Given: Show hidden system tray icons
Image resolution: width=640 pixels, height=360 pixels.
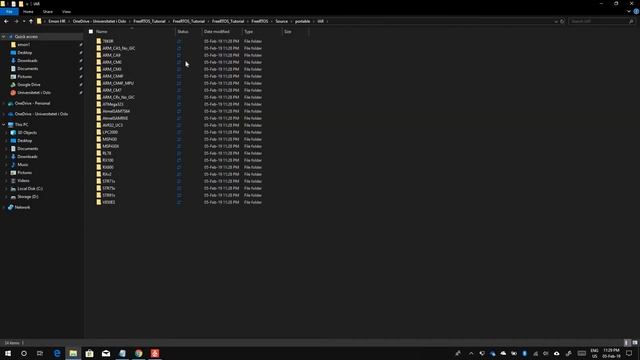Looking at the screenshot, I should pyautogui.click(x=471, y=353).
